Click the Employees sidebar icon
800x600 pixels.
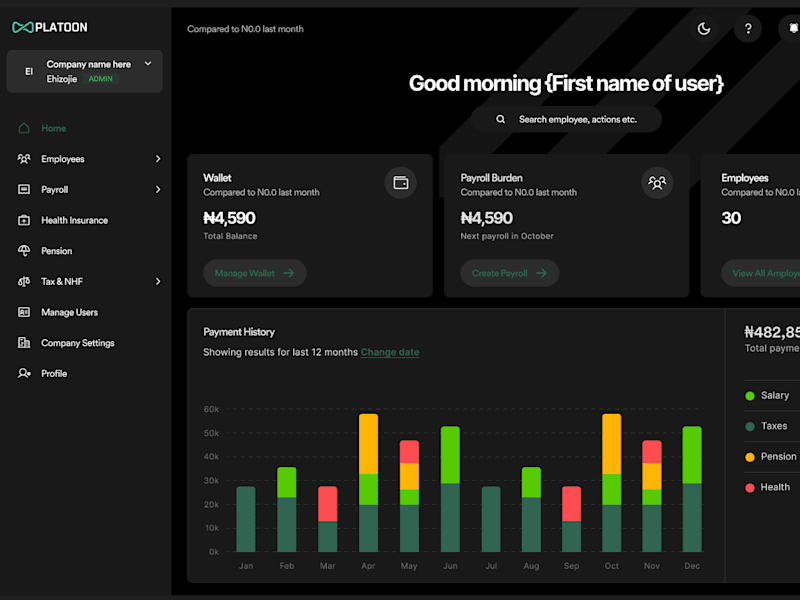24,159
